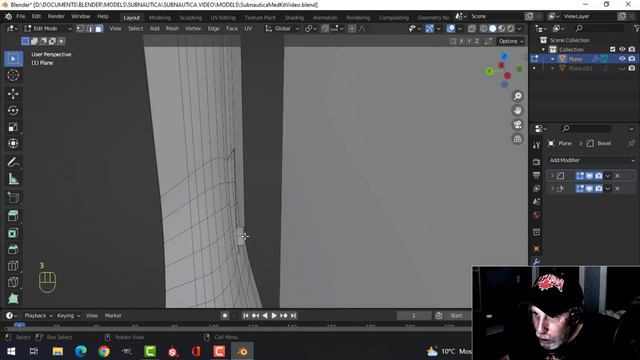Toggle Bevel modifier edit mode display
Screen dimensions: 640x360
[x=580, y=176]
